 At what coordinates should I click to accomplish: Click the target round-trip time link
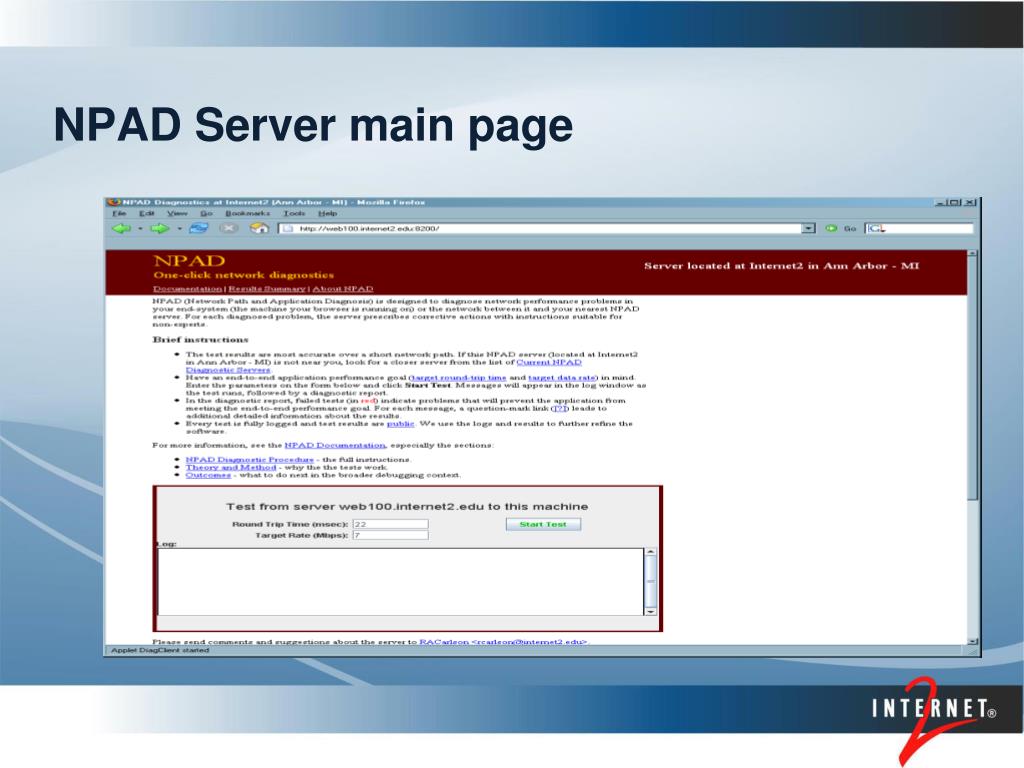coord(458,377)
